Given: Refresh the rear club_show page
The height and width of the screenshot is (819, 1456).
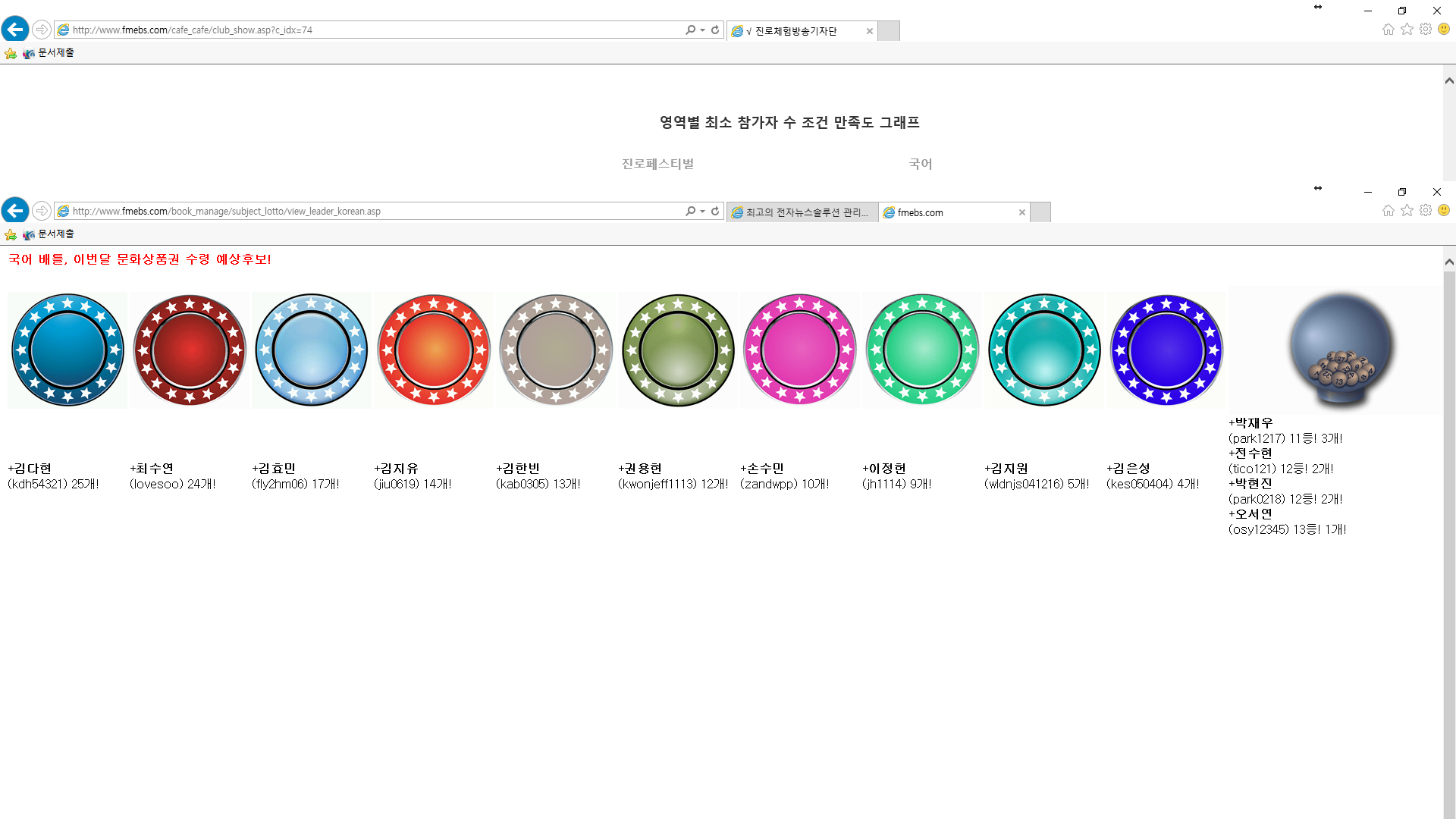Looking at the screenshot, I should (715, 30).
